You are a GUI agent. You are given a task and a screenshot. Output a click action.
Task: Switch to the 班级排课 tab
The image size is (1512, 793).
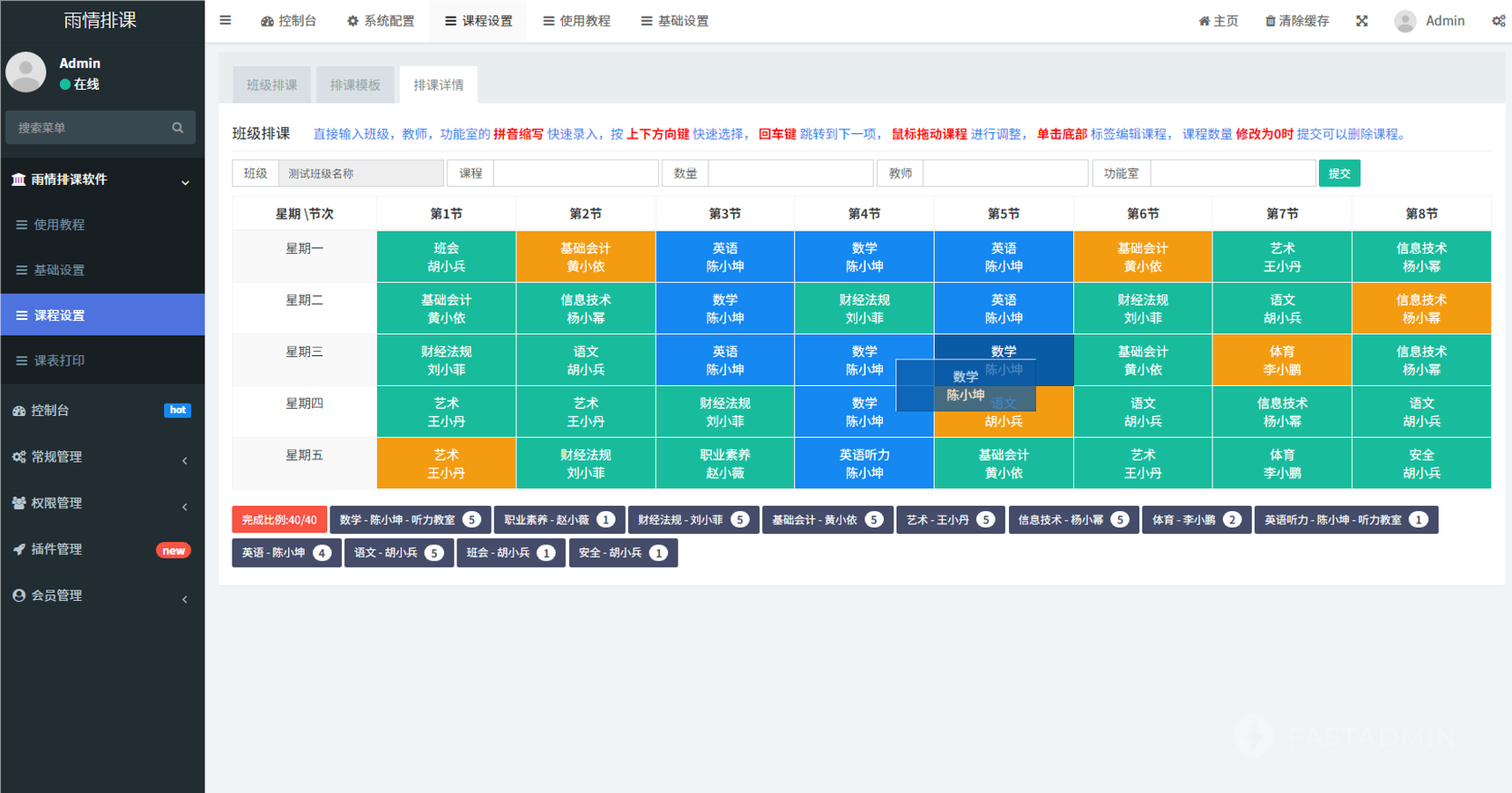pyautogui.click(x=271, y=85)
